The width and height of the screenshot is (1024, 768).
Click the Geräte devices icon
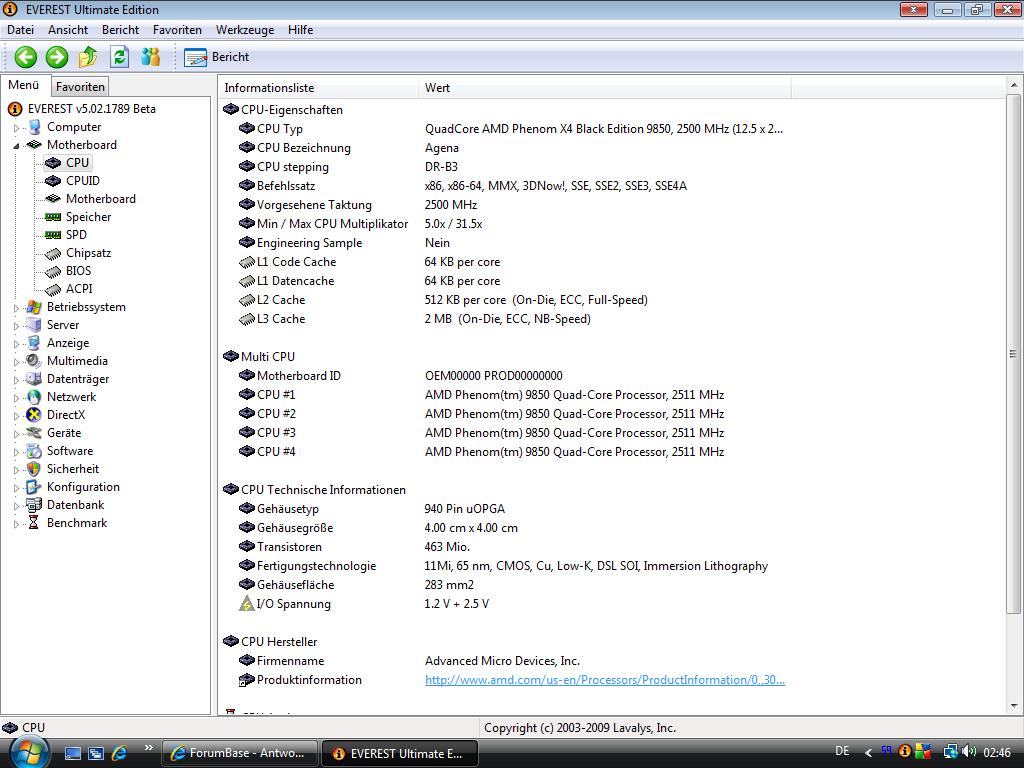pyautogui.click(x=33, y=433)
